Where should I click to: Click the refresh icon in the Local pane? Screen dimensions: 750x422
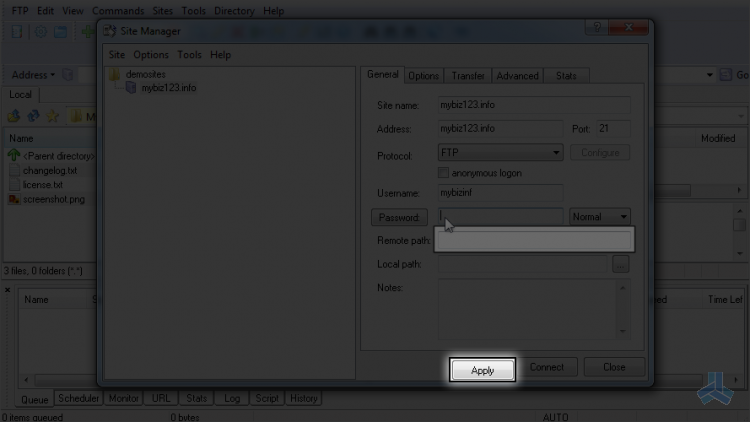[32, 117]
